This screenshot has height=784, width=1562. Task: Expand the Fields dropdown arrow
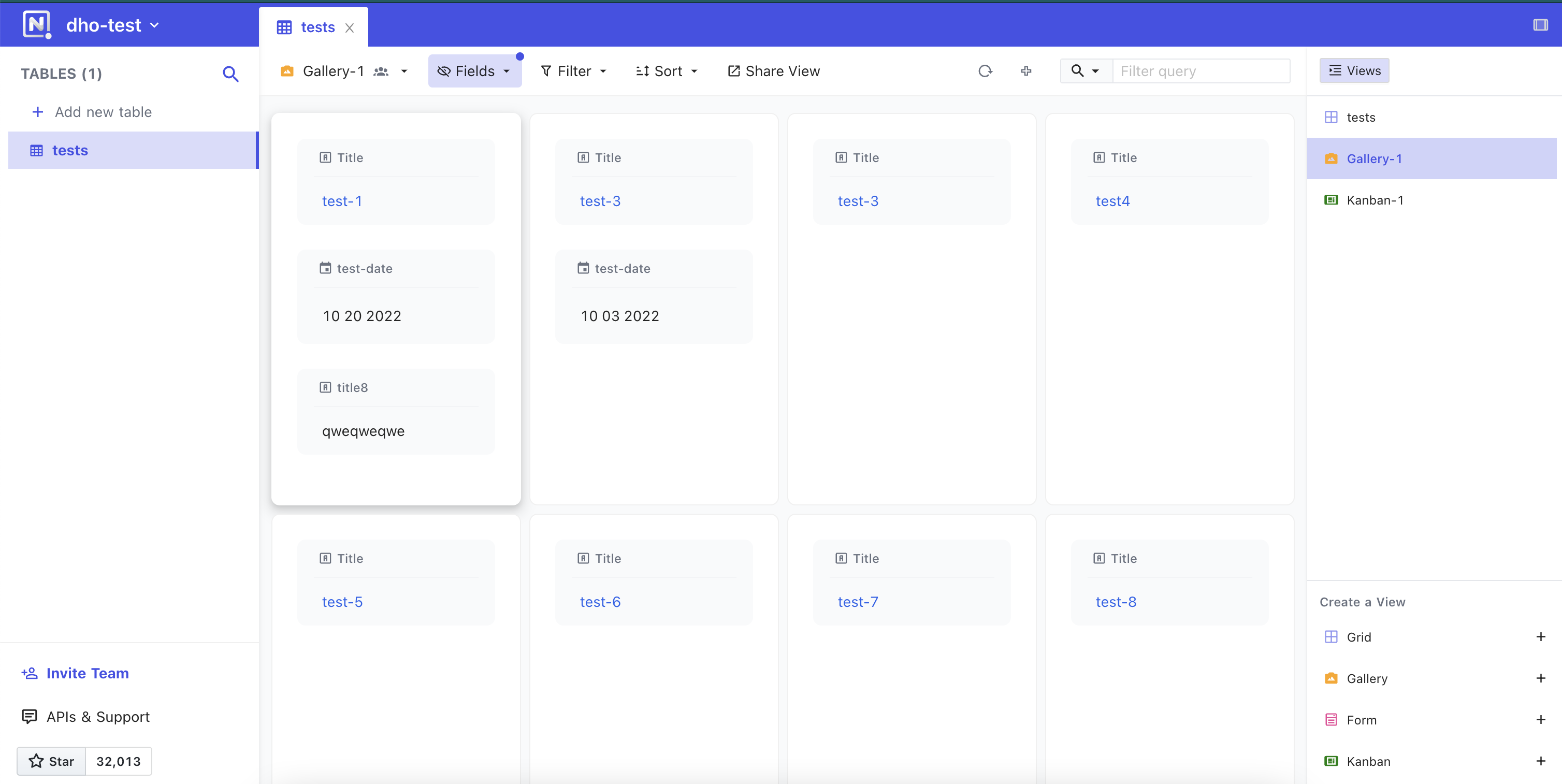(x=508, y=71)
